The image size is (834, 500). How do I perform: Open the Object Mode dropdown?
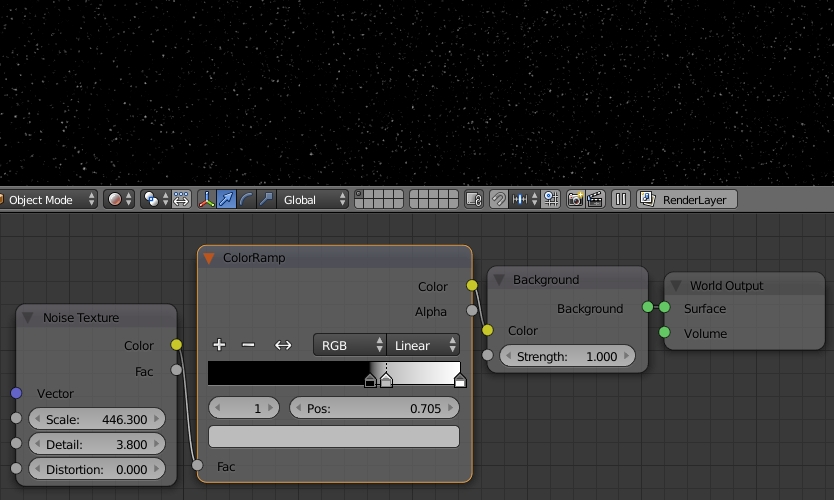(x=48, y=199)
